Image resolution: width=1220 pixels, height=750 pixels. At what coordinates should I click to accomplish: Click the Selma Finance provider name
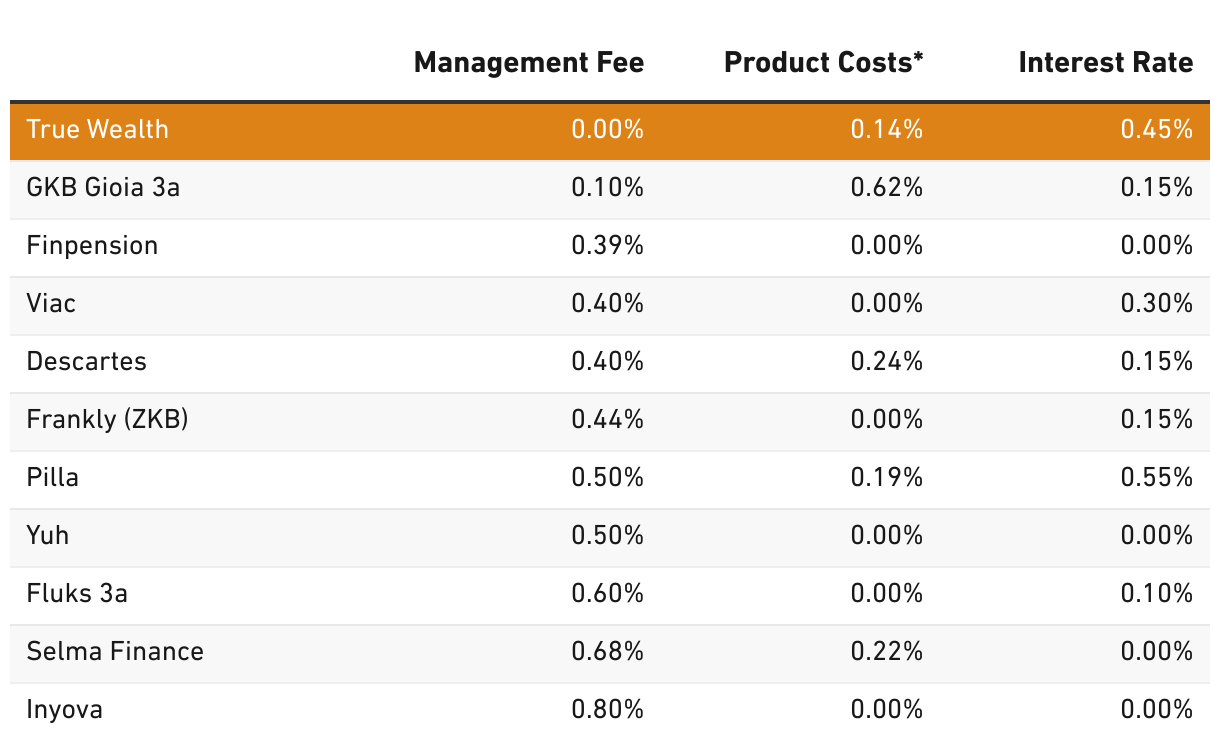(115, 651)
